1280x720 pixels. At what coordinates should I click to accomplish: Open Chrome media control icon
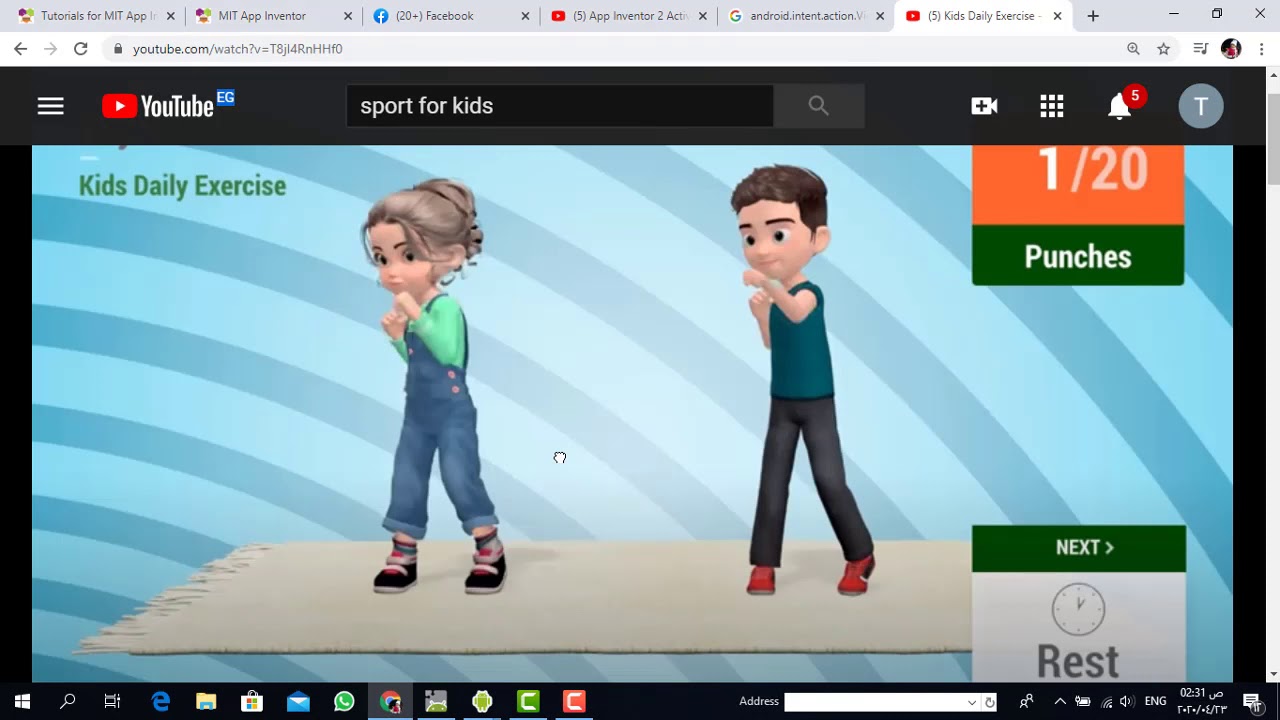[1201, 49]
